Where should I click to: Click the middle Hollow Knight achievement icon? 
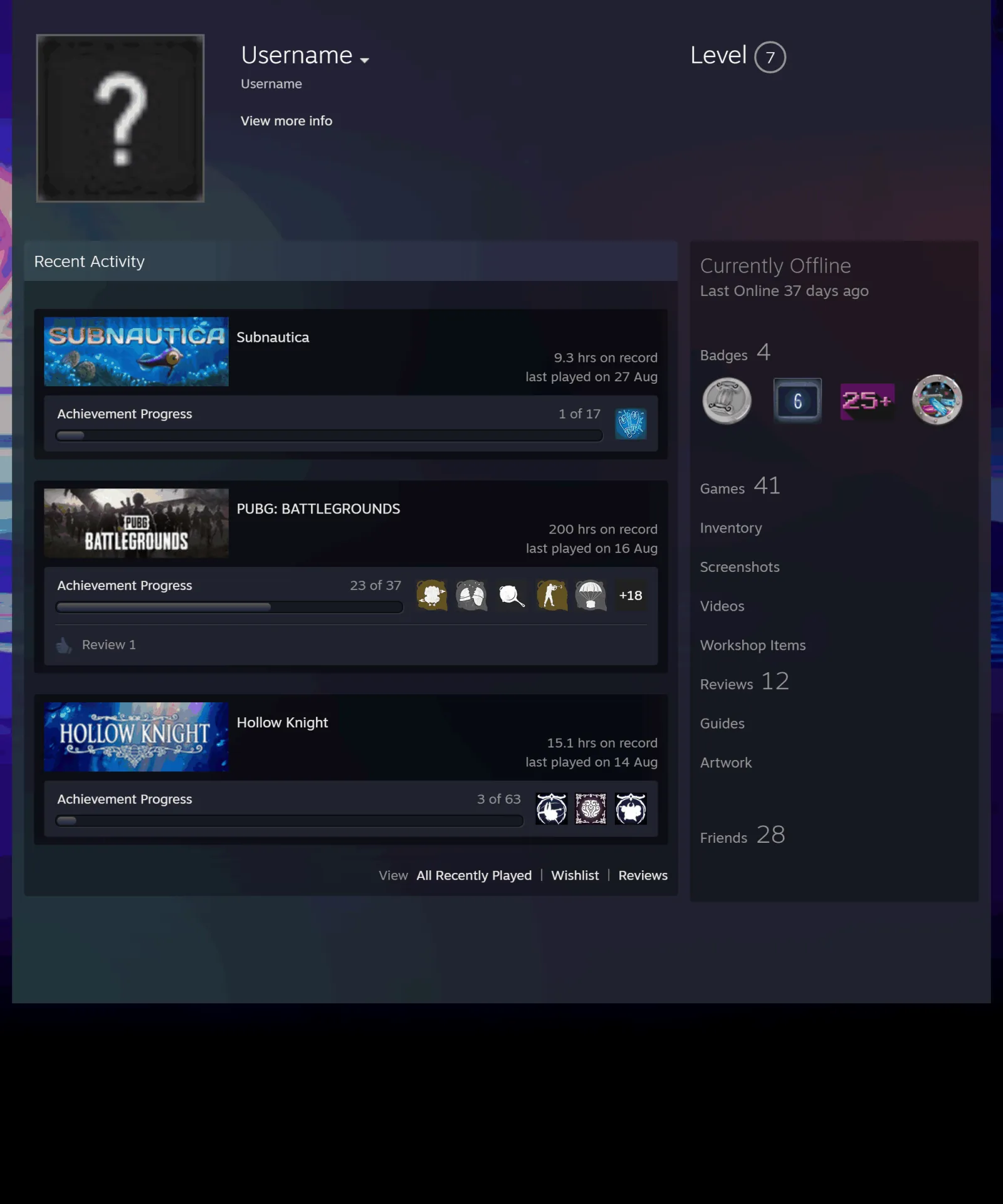pos(591,809)
